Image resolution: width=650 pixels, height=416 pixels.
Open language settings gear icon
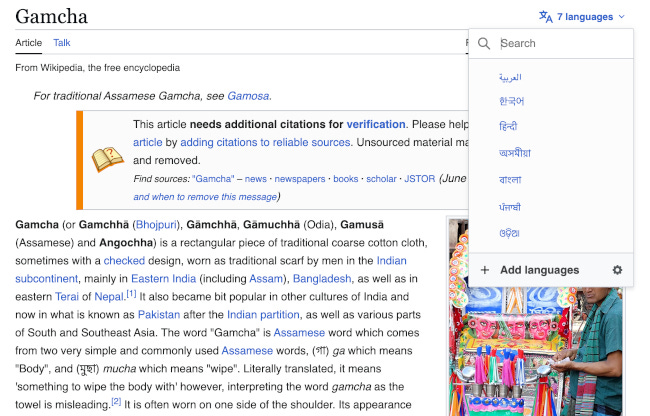(617, 270)
